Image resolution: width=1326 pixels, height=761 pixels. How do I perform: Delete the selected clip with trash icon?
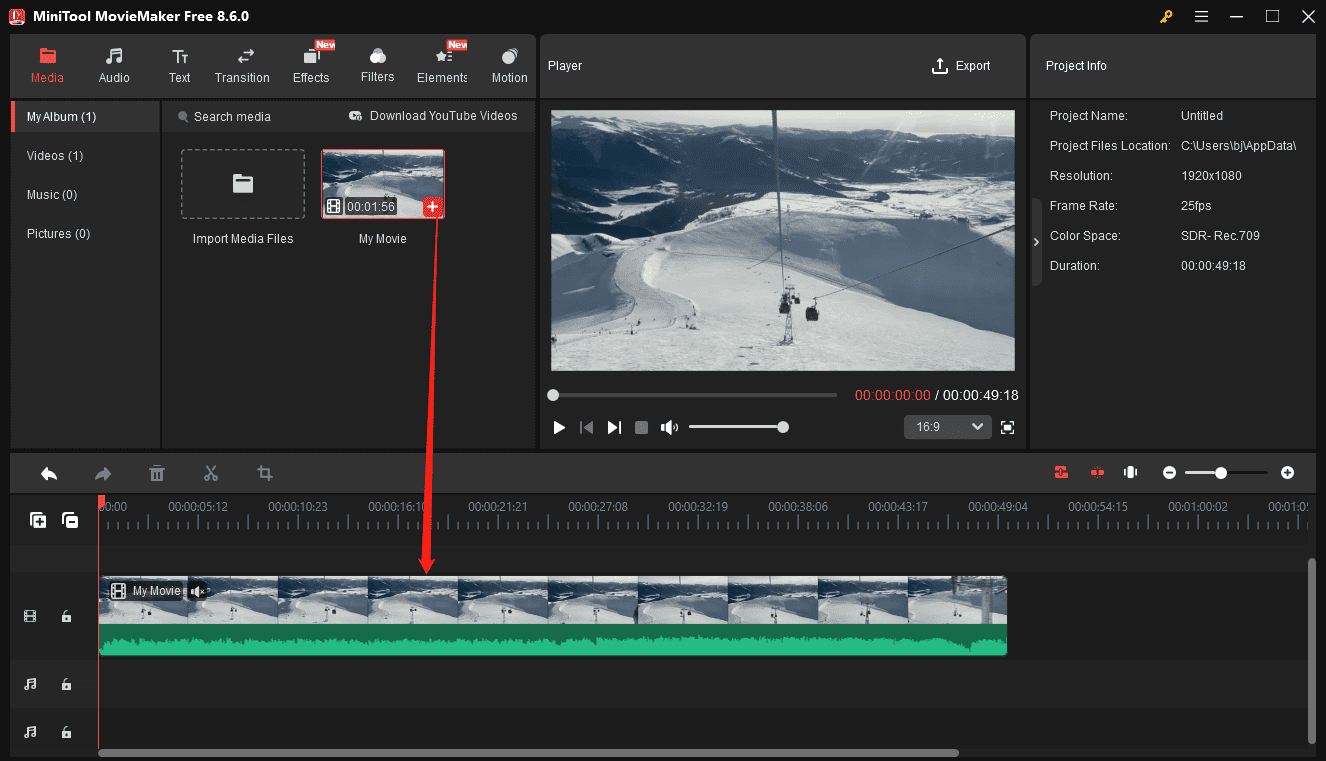pos(157,473)
